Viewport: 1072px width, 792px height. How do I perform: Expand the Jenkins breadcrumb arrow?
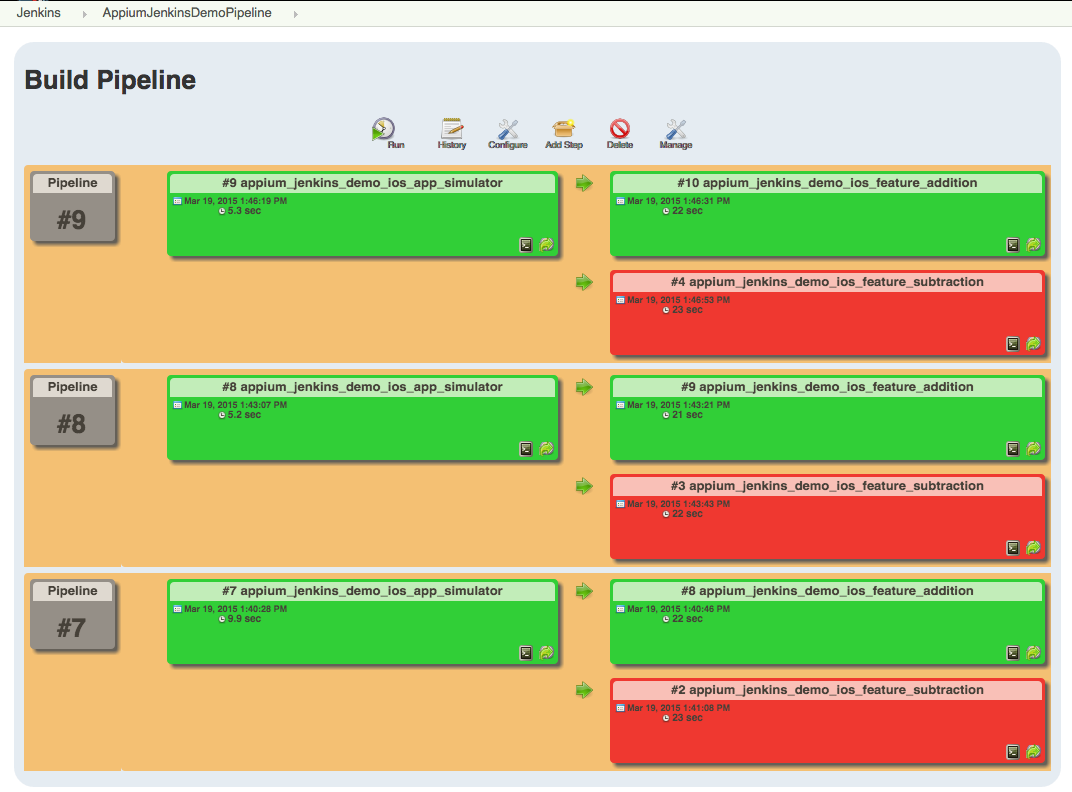pos(84,14)
